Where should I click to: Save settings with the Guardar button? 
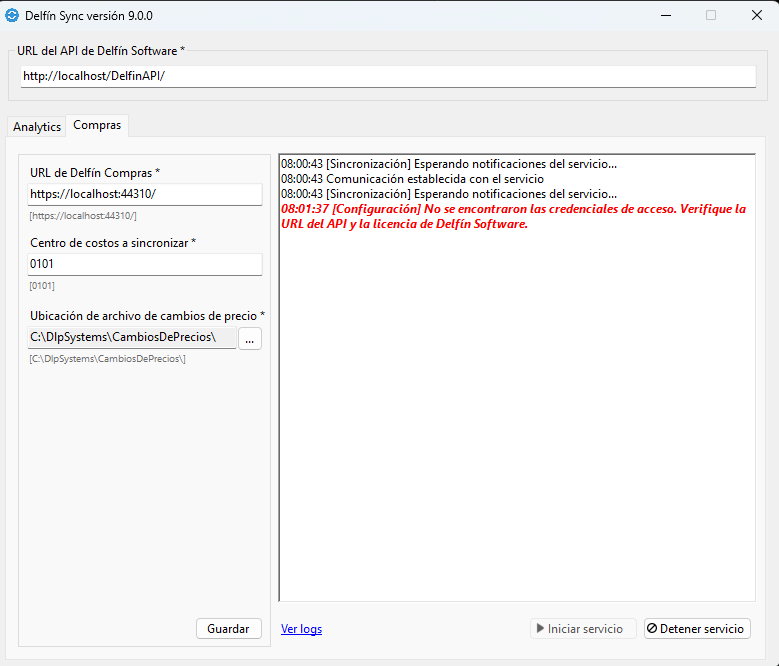pyautogui.click(x=229, y=629)
